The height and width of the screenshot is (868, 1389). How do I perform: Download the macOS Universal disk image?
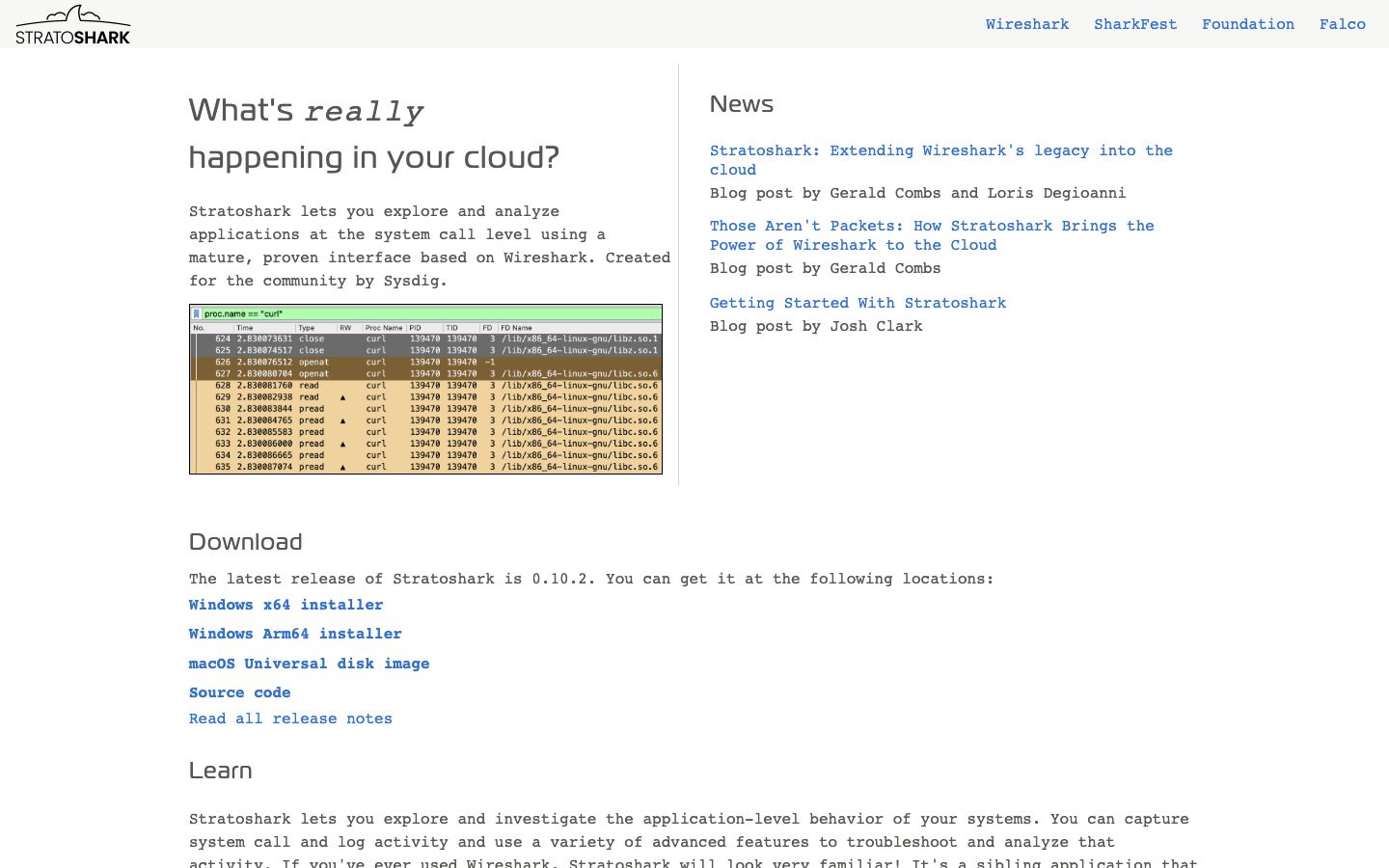pos(309,664)
